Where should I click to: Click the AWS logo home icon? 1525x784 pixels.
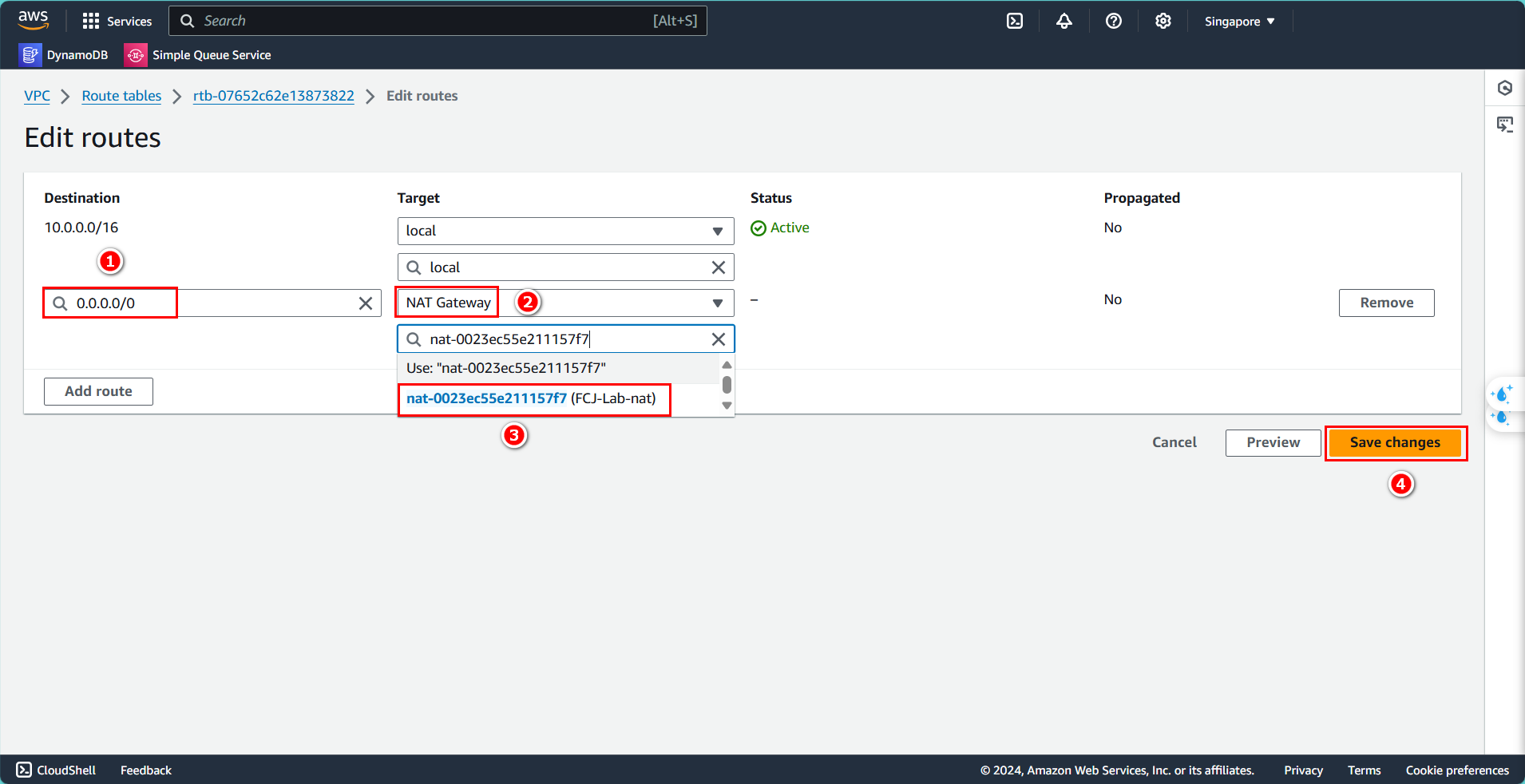34,20
